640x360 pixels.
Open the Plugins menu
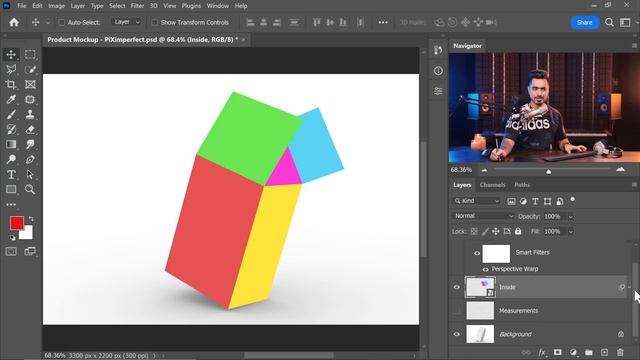click(191, 6)
